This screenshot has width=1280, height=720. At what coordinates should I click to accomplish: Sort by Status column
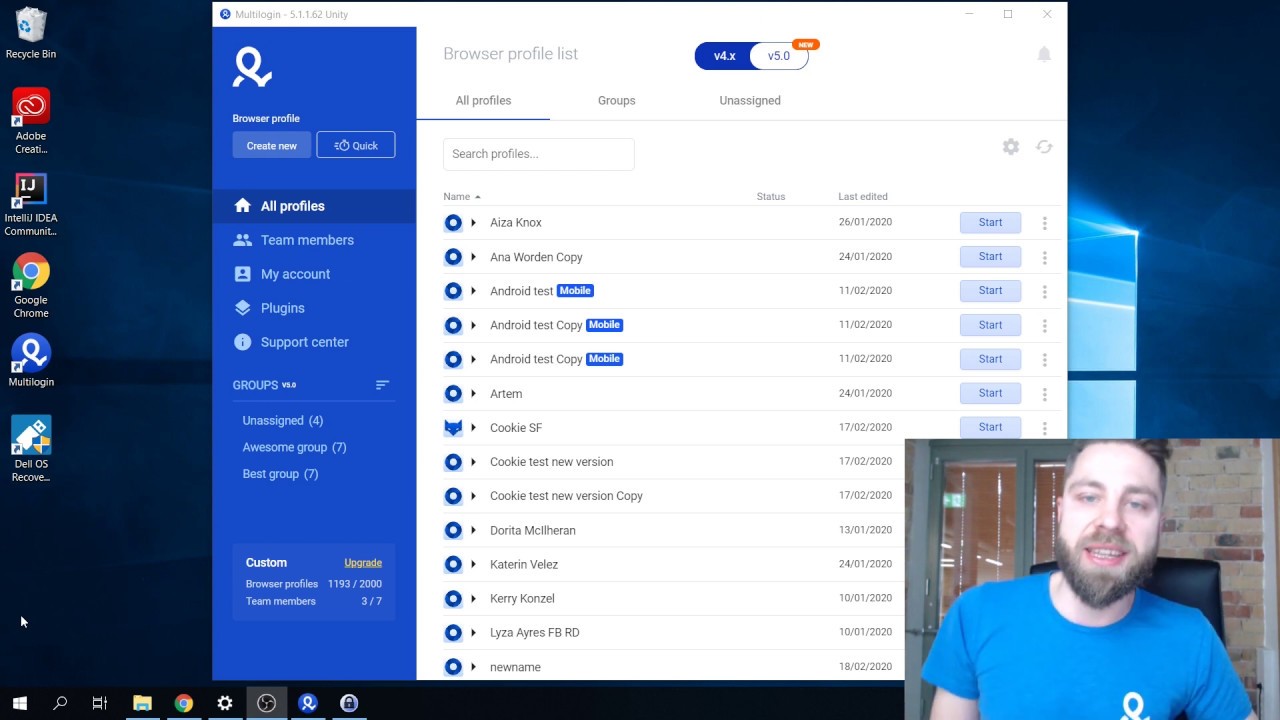(771, 197)
